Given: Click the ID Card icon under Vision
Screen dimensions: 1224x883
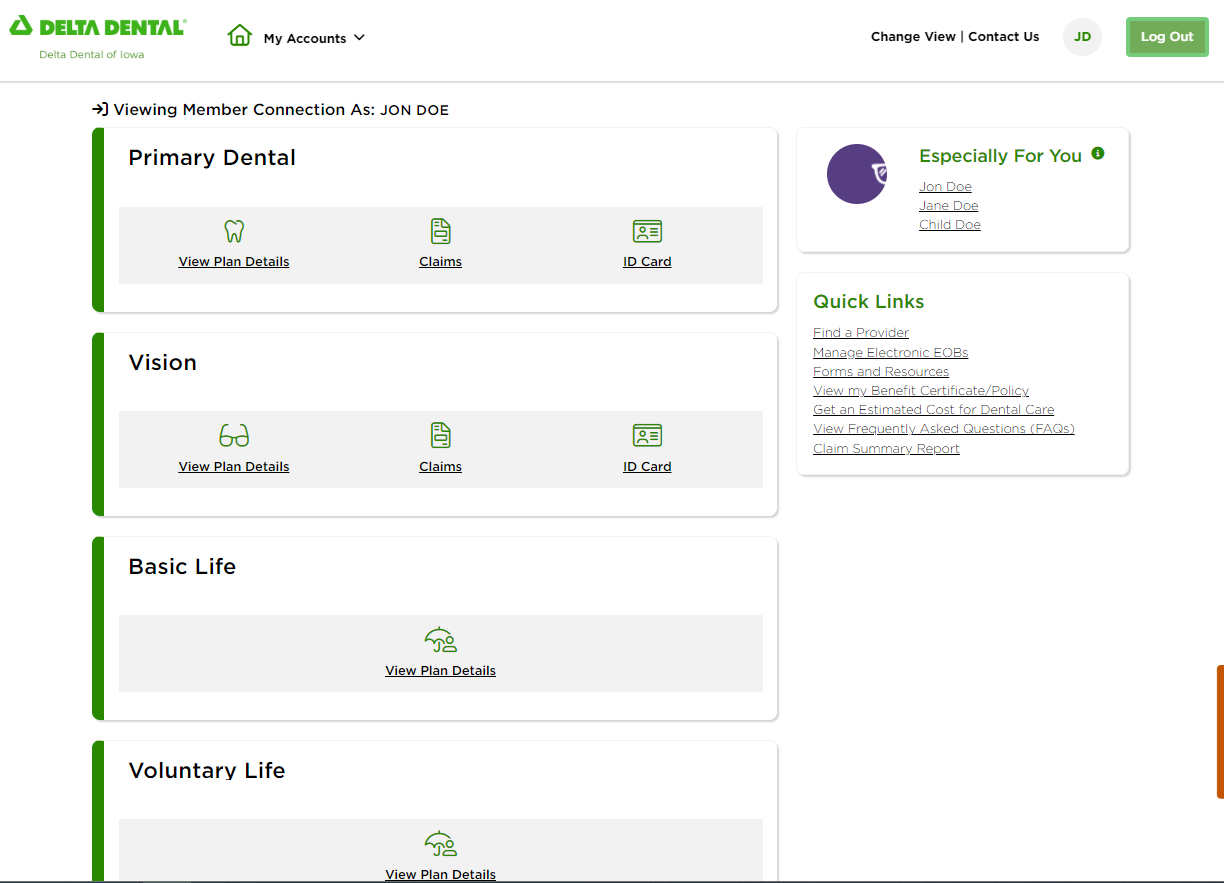Looking at the screenshot, I should pyautogui.click(x=647, y=435).
